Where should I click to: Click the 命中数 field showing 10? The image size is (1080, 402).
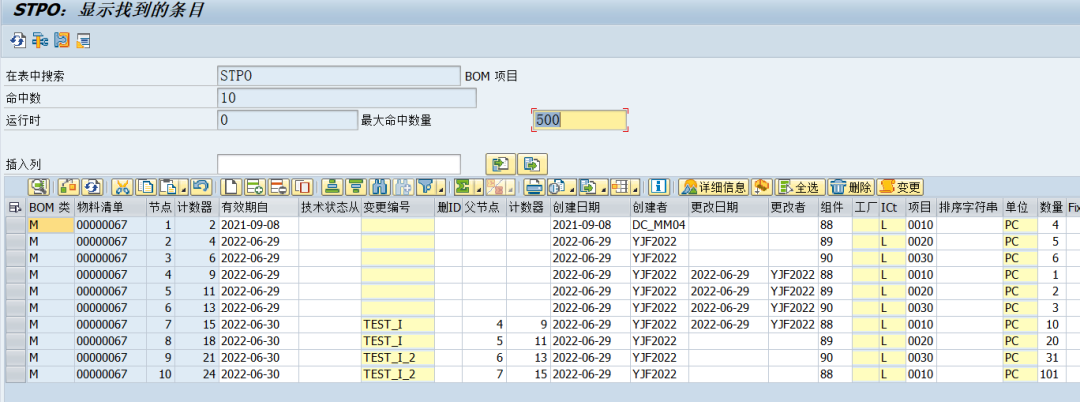point(346,98)
